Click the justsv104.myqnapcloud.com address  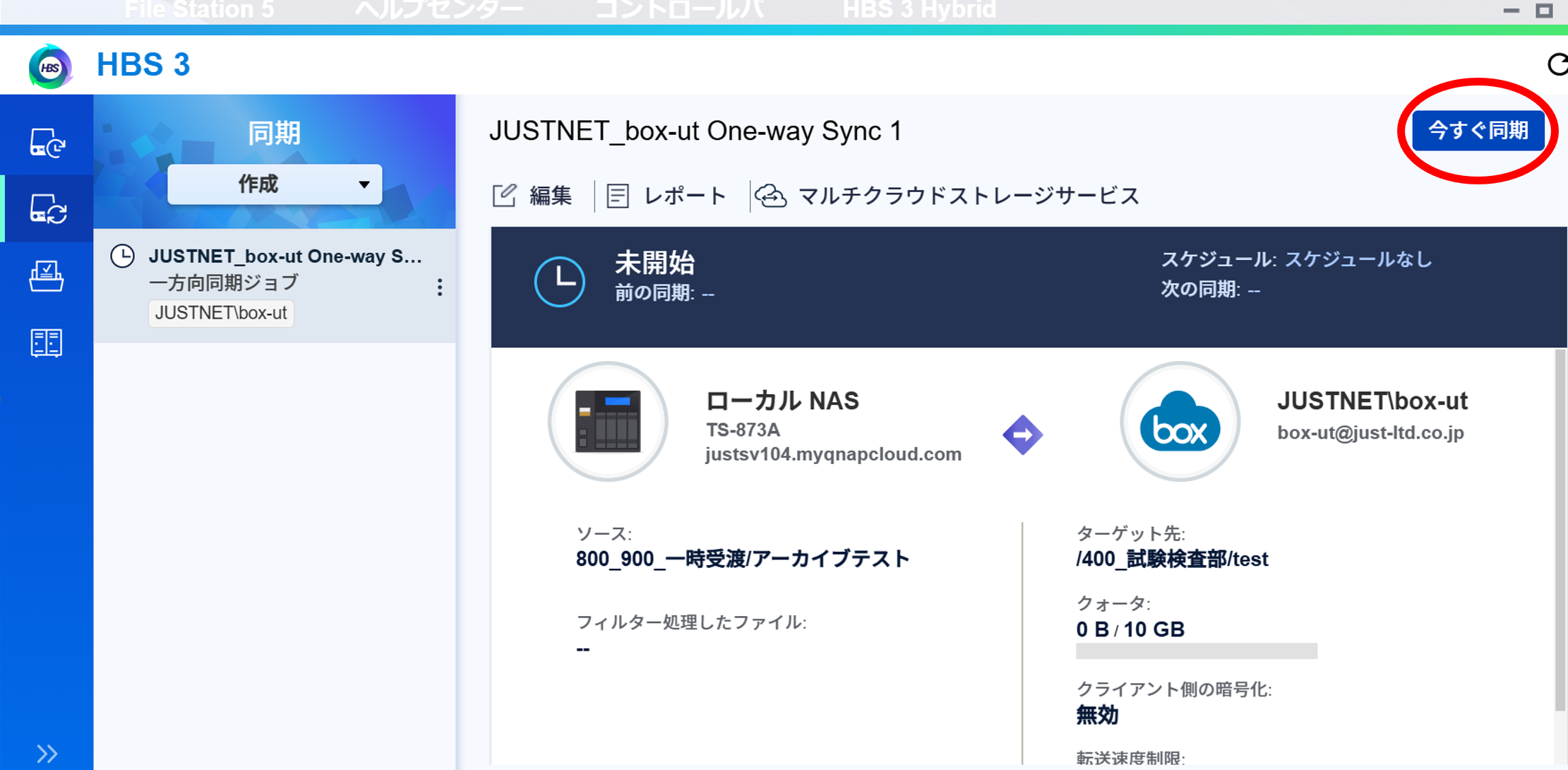point(833,454)
